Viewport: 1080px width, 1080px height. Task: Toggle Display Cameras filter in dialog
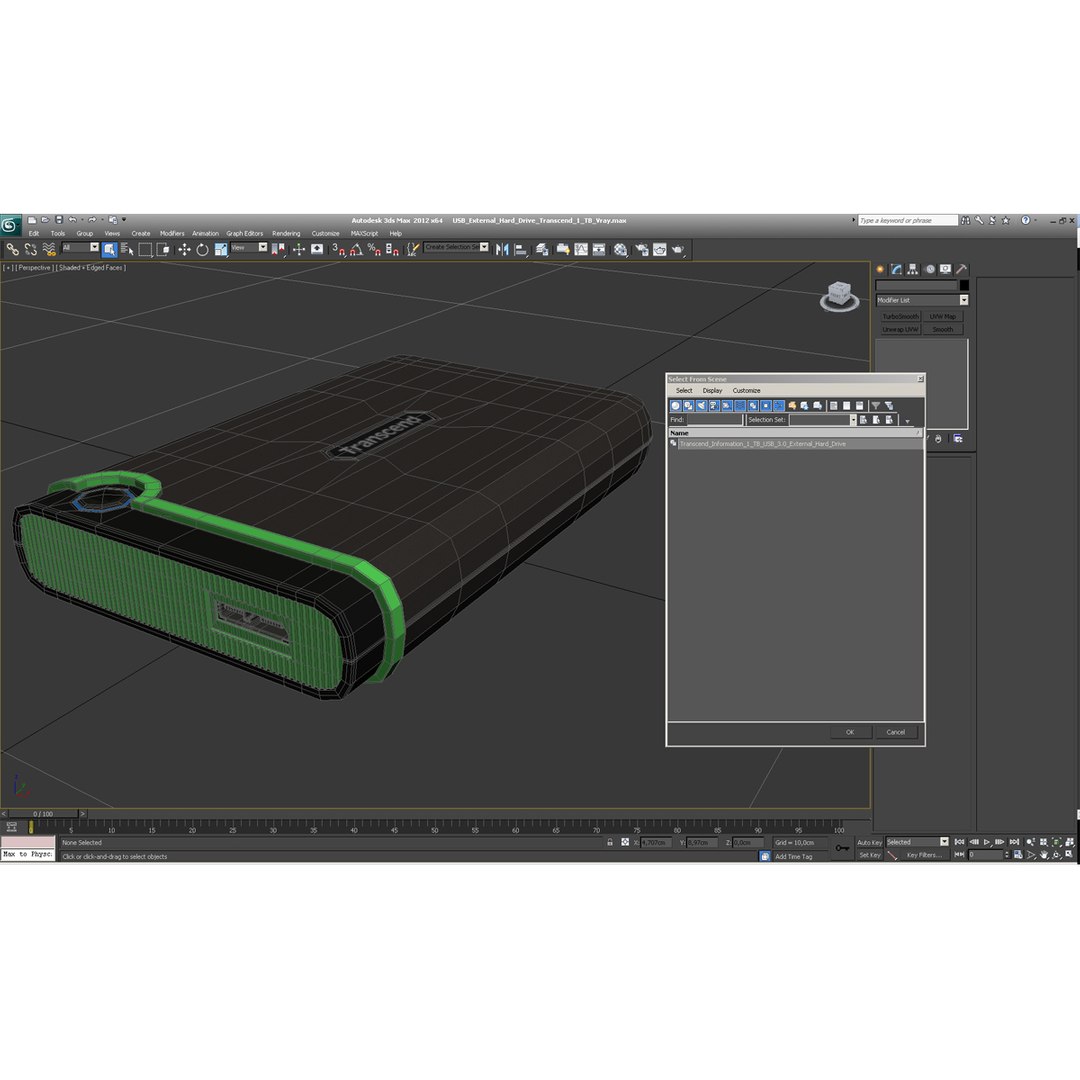714,406
